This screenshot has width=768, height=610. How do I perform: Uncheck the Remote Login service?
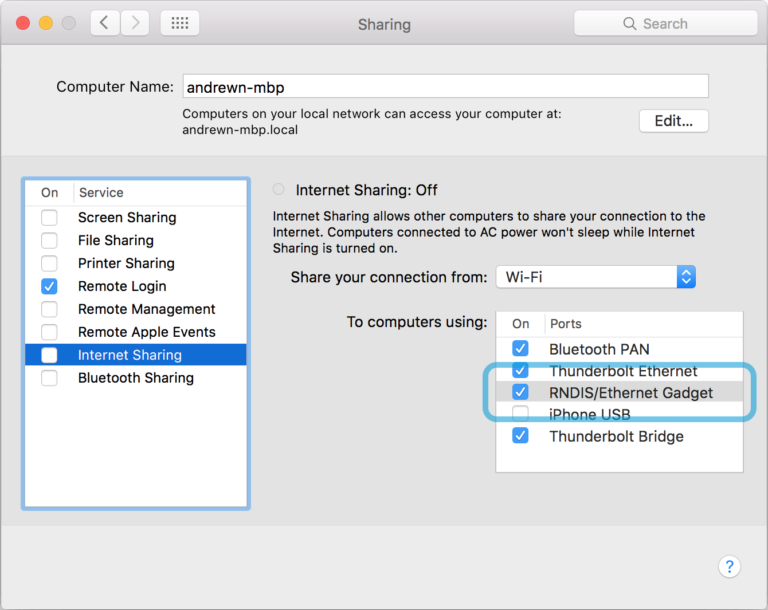(49, 286)
